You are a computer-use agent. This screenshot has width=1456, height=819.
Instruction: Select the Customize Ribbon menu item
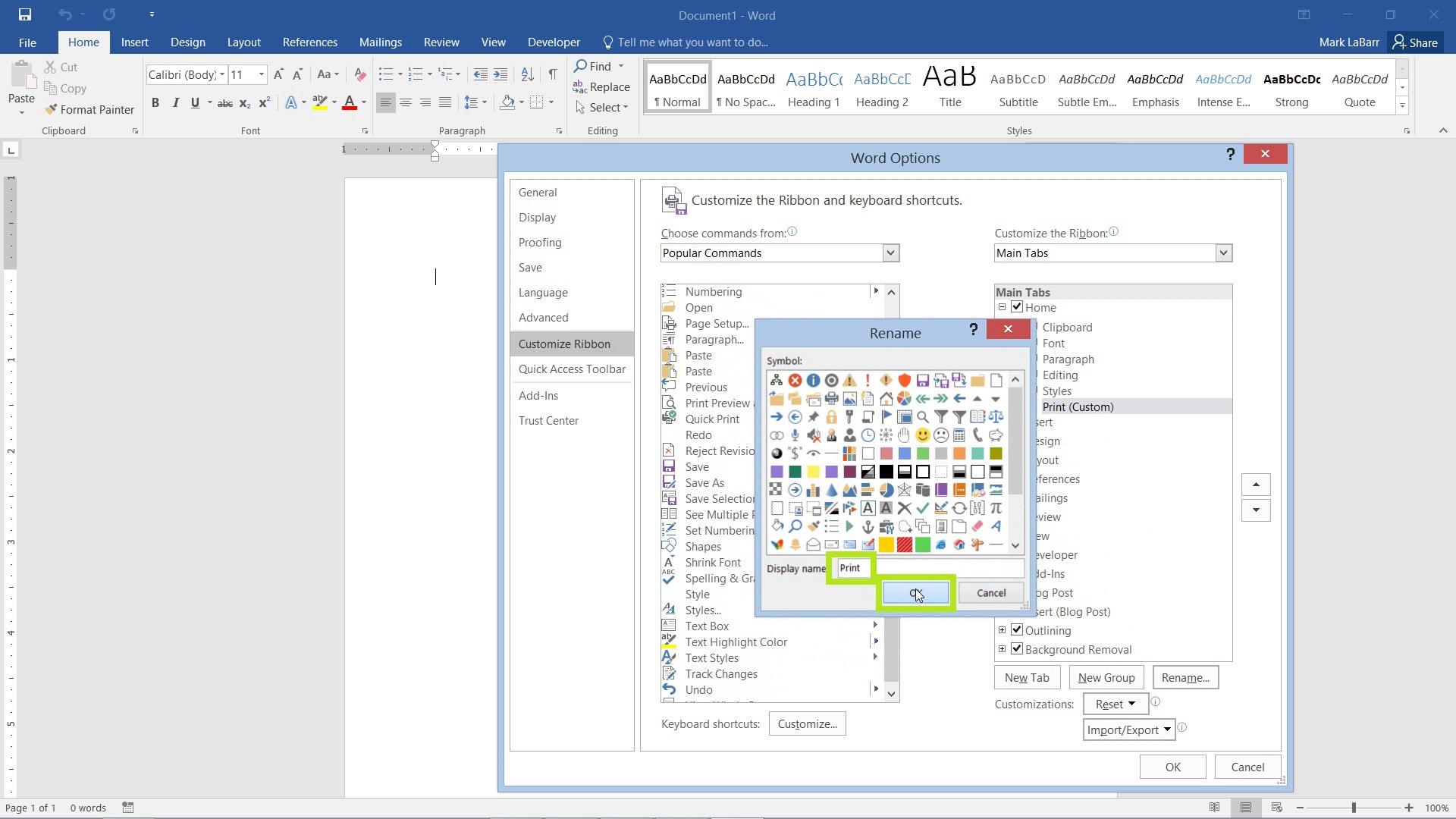(564, 343)
